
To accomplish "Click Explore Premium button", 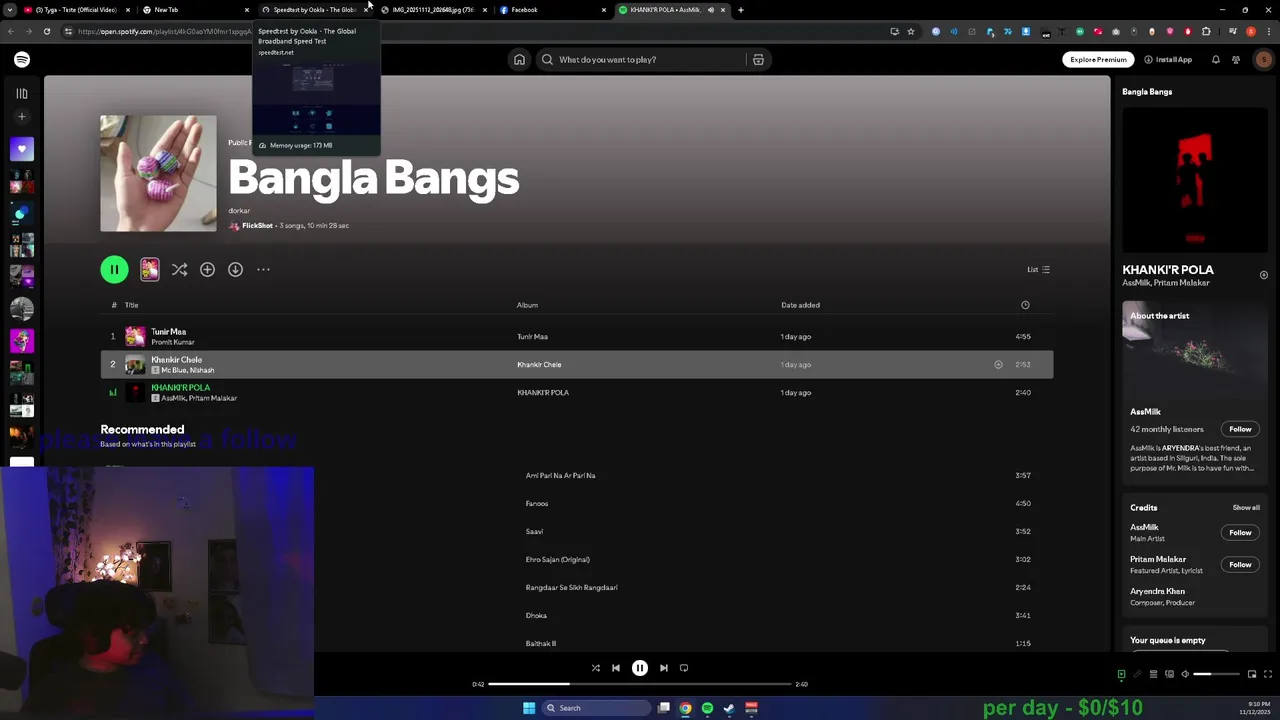I will point(1098,60).
